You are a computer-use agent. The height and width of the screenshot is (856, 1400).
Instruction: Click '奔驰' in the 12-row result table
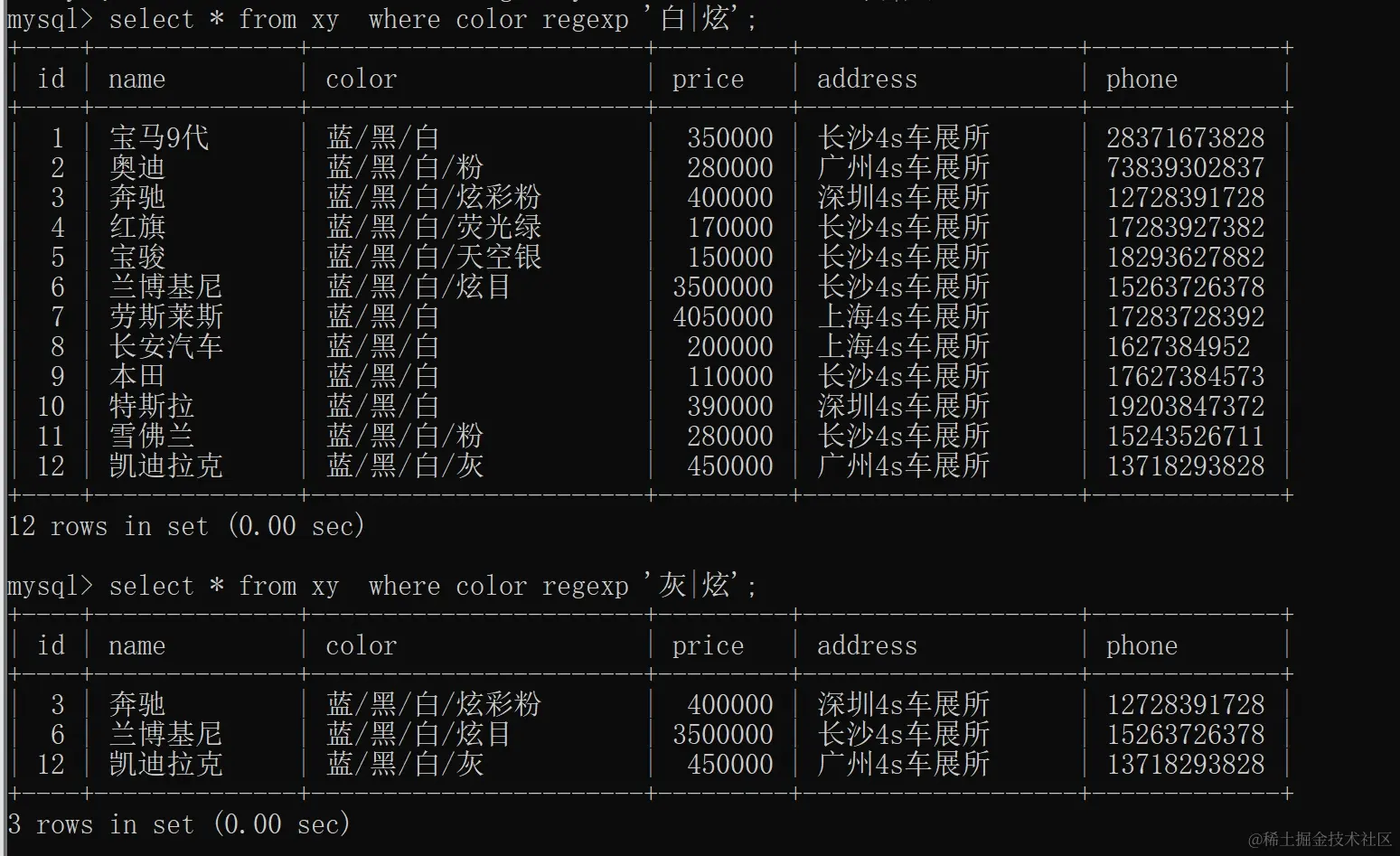pyautogui.click(x=137, y=197)
